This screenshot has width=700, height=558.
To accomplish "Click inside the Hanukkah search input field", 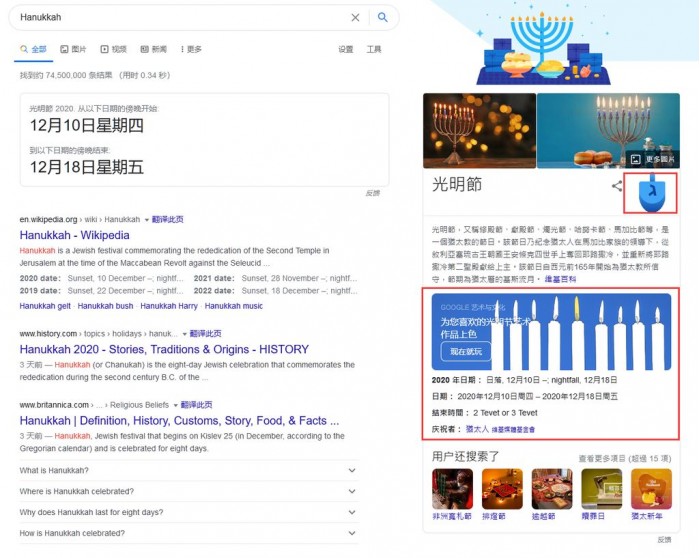I will pos(180,18).
